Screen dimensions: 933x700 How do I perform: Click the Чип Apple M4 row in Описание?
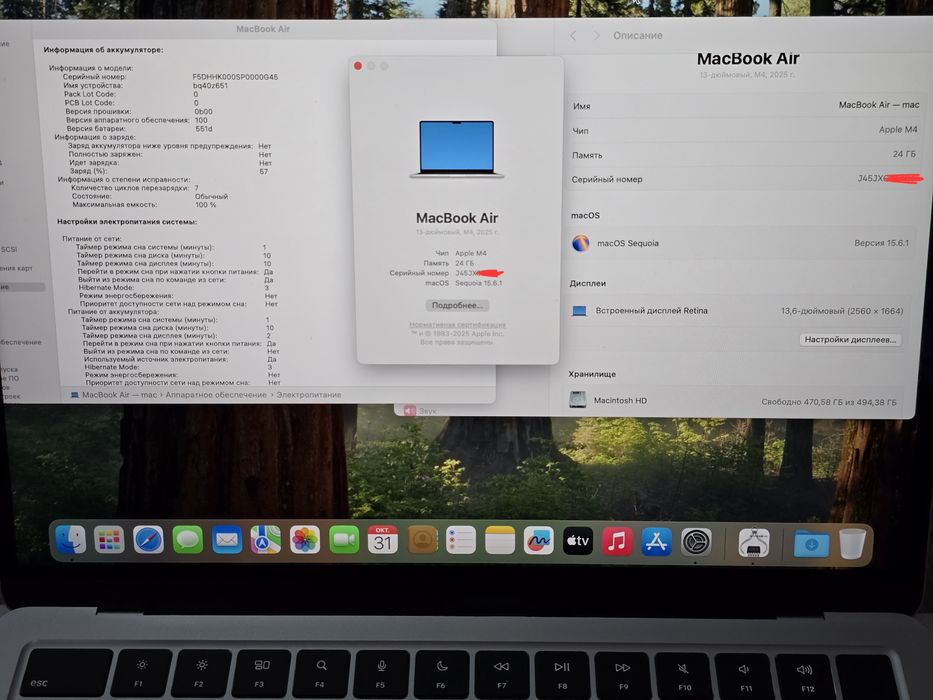pyautogui.click(x=746, y=130)
